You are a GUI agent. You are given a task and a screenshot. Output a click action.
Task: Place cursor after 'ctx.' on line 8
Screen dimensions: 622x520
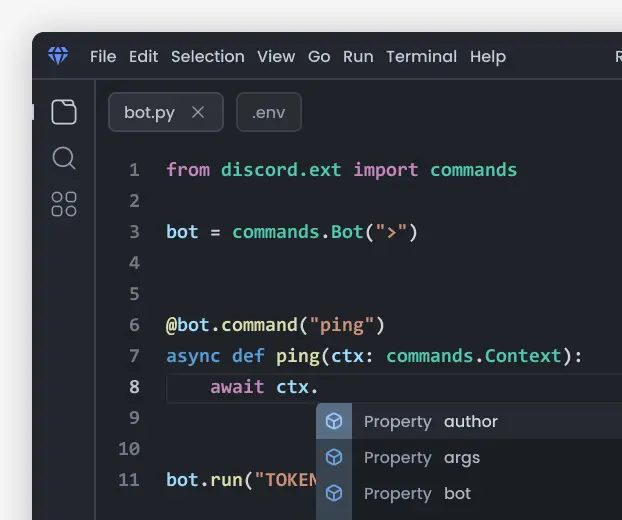tap(320, 387)
